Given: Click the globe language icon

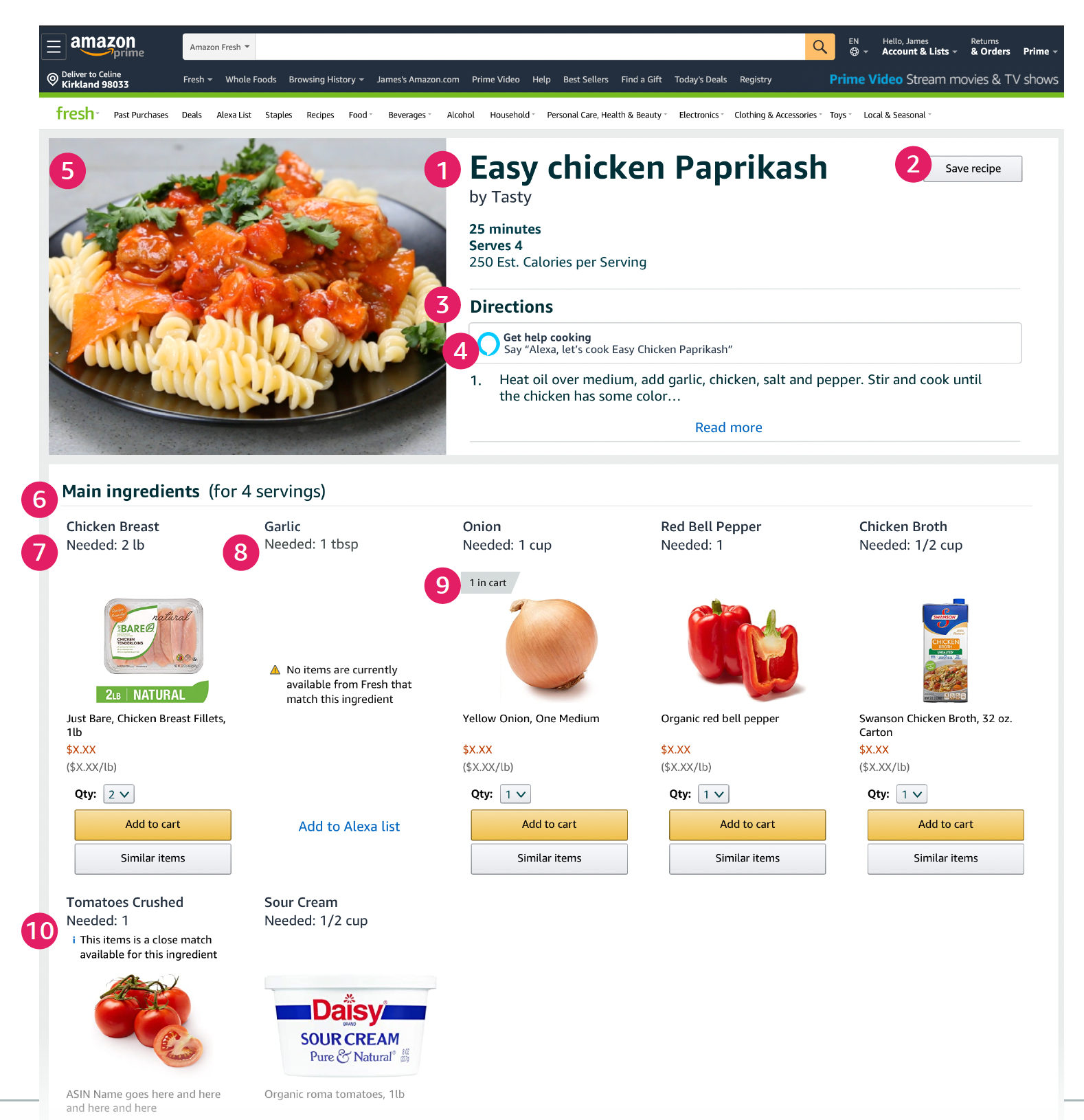Looking at the screenshot, I should point(854,52).
